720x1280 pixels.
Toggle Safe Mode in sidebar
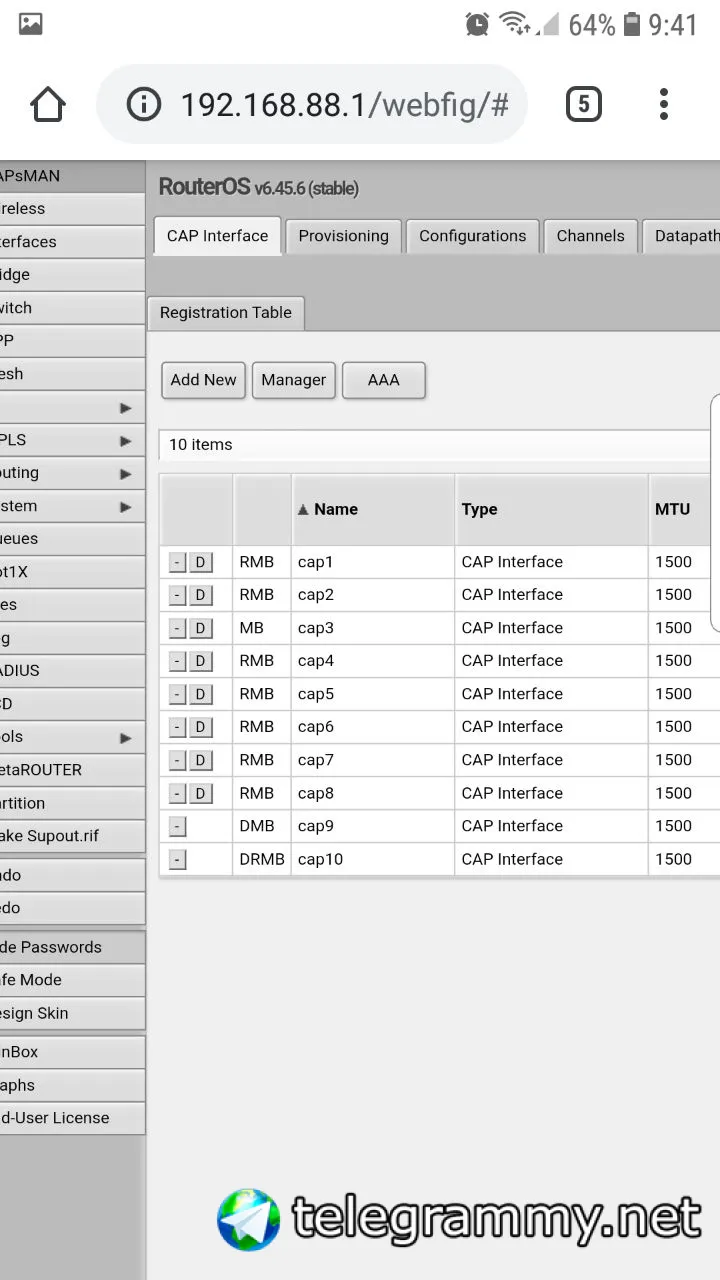coord(72,980)
